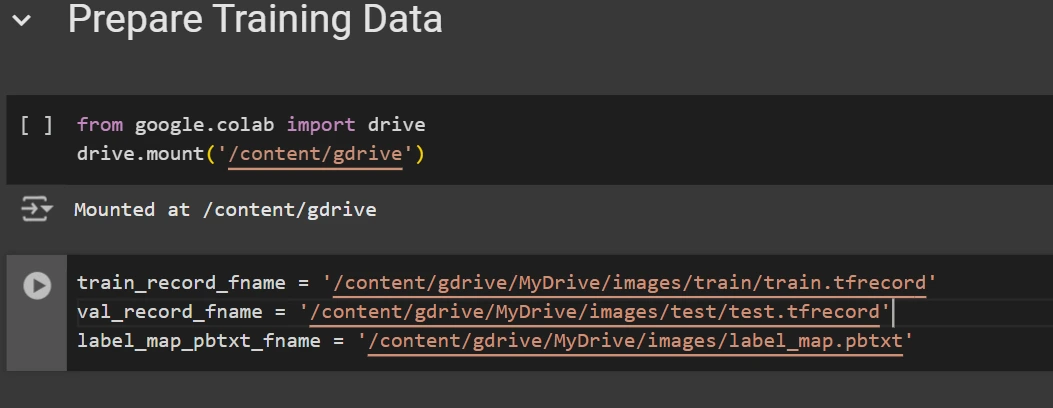Click the 'import' keyword in first cell
Image resolution: width=1053 pixels, height=408 pixels.
point(321,125)
